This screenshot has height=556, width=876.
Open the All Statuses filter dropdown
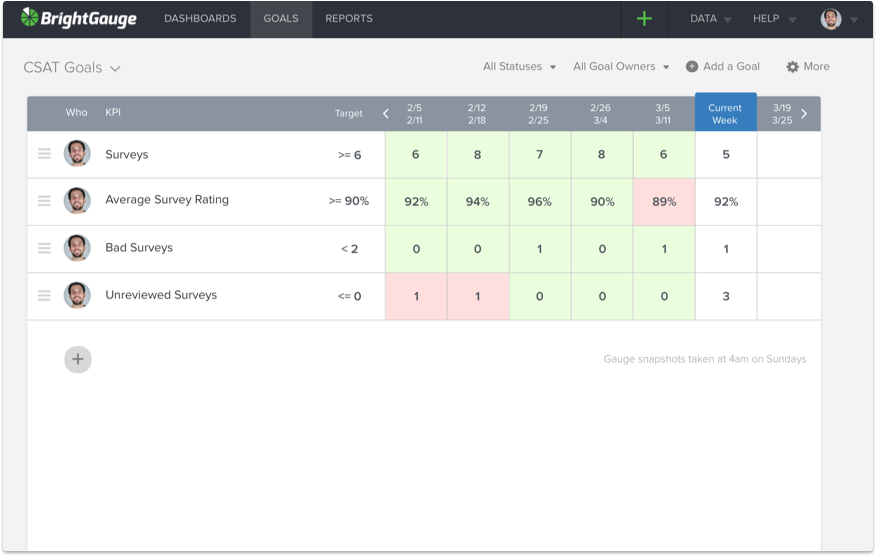click(519, 67)
